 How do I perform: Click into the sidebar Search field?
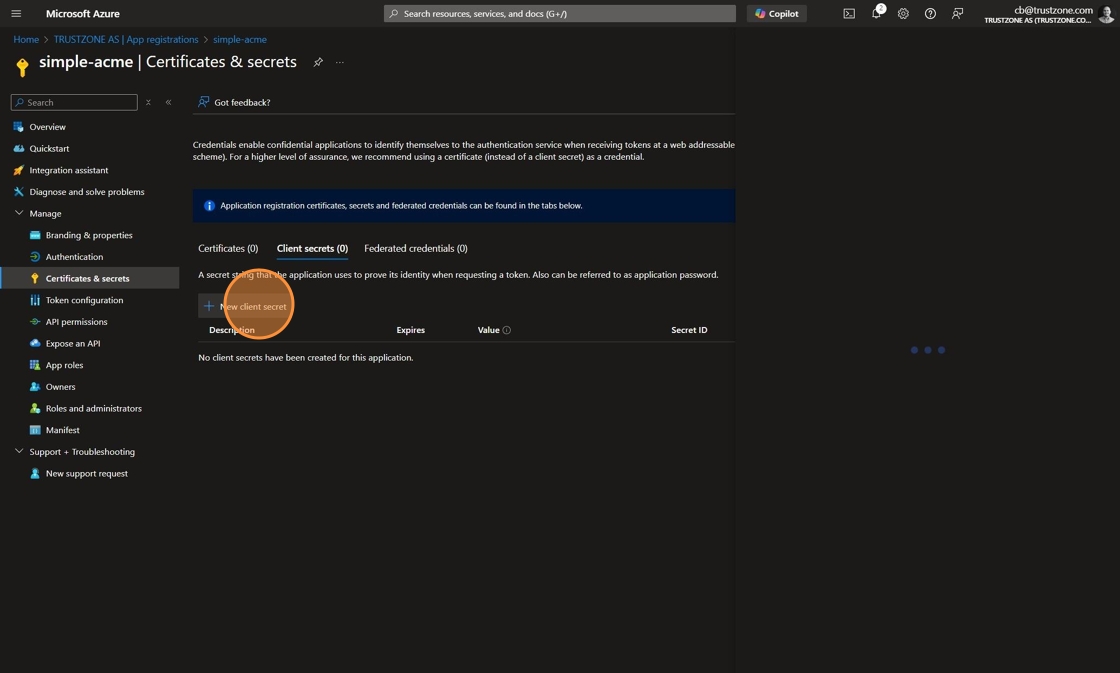click(x=74, y=102)
